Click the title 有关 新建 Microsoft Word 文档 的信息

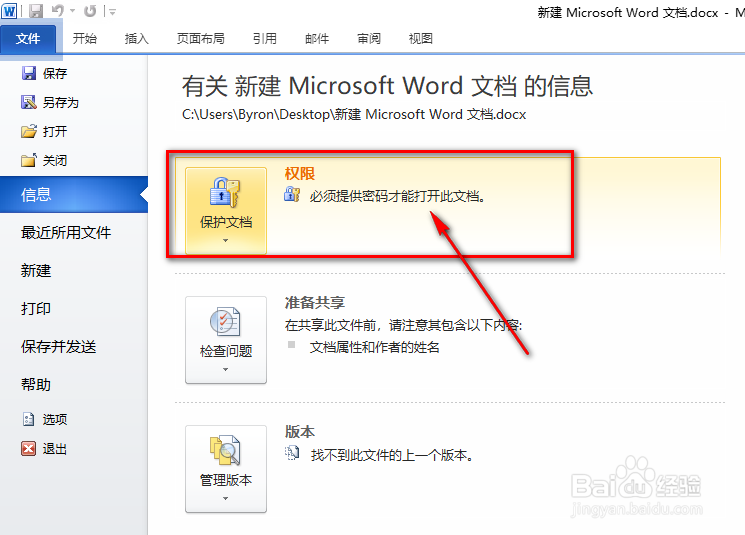click(387, 86)
